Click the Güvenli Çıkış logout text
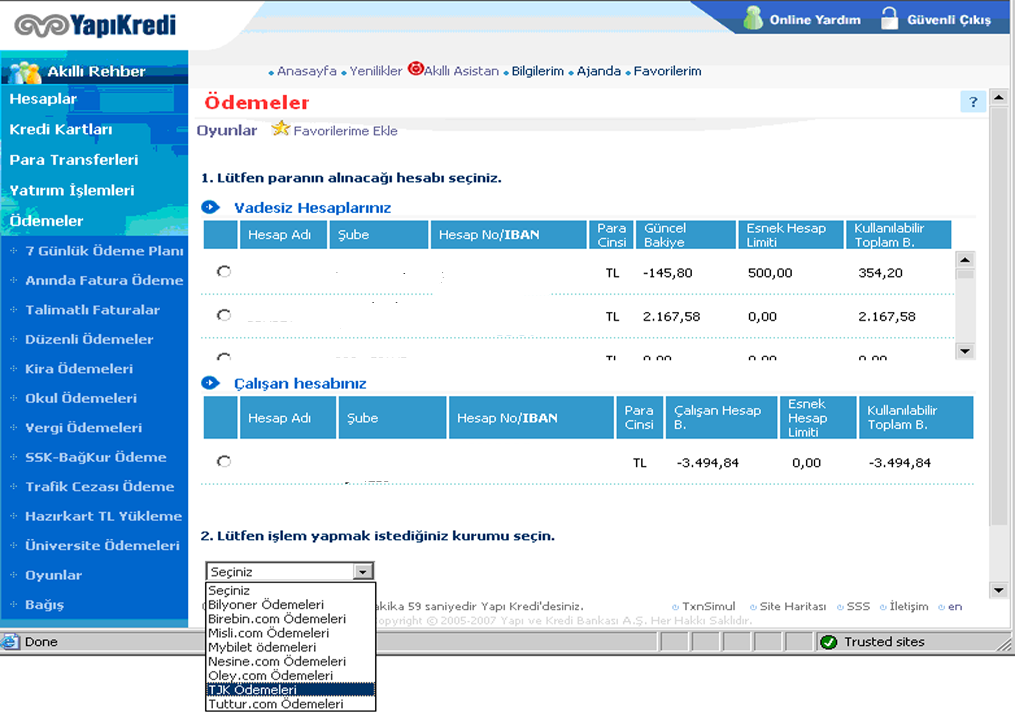This screenshot has width=1015, height=716. 949,20
